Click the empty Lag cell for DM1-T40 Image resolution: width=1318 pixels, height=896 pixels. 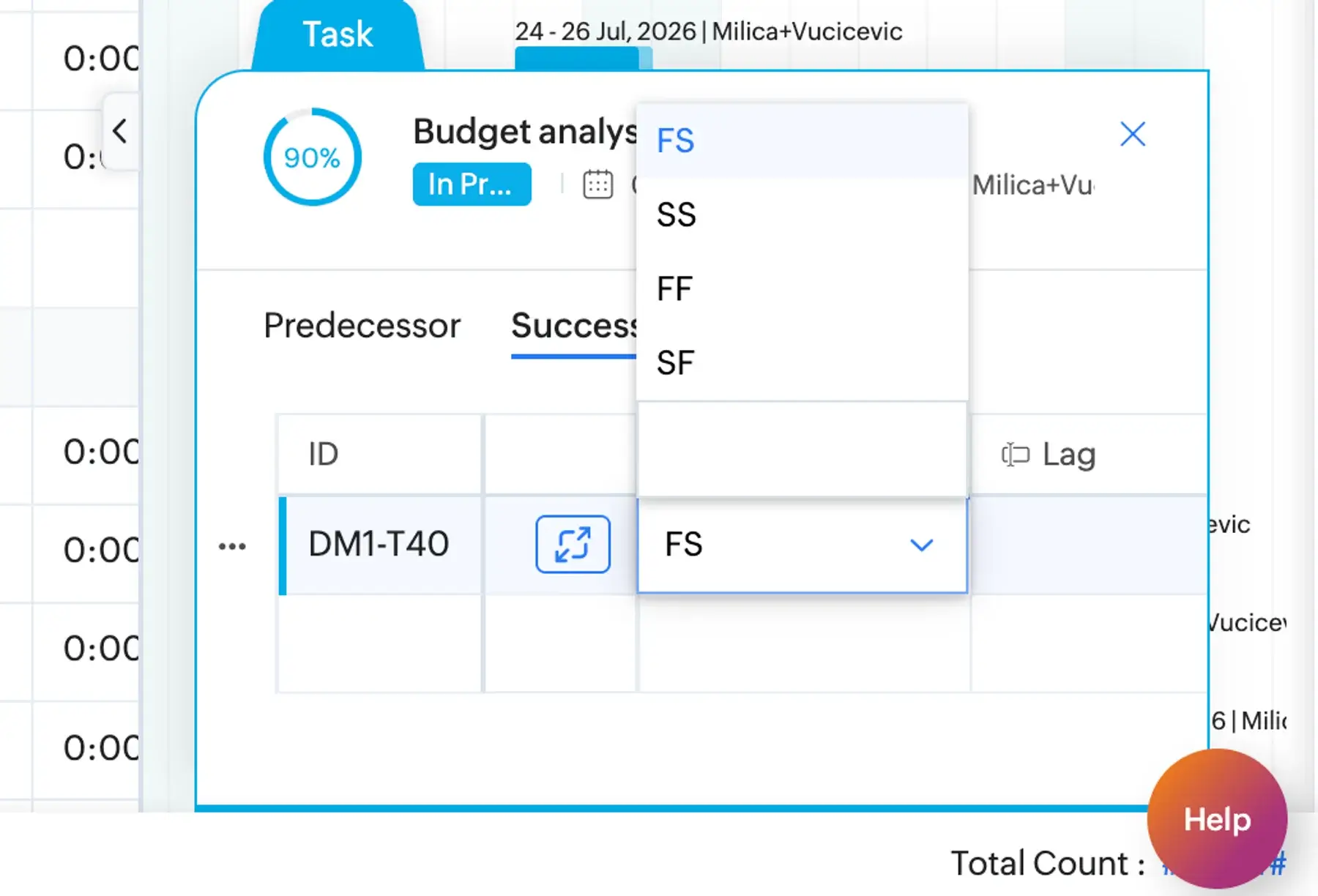[1089, 545]
